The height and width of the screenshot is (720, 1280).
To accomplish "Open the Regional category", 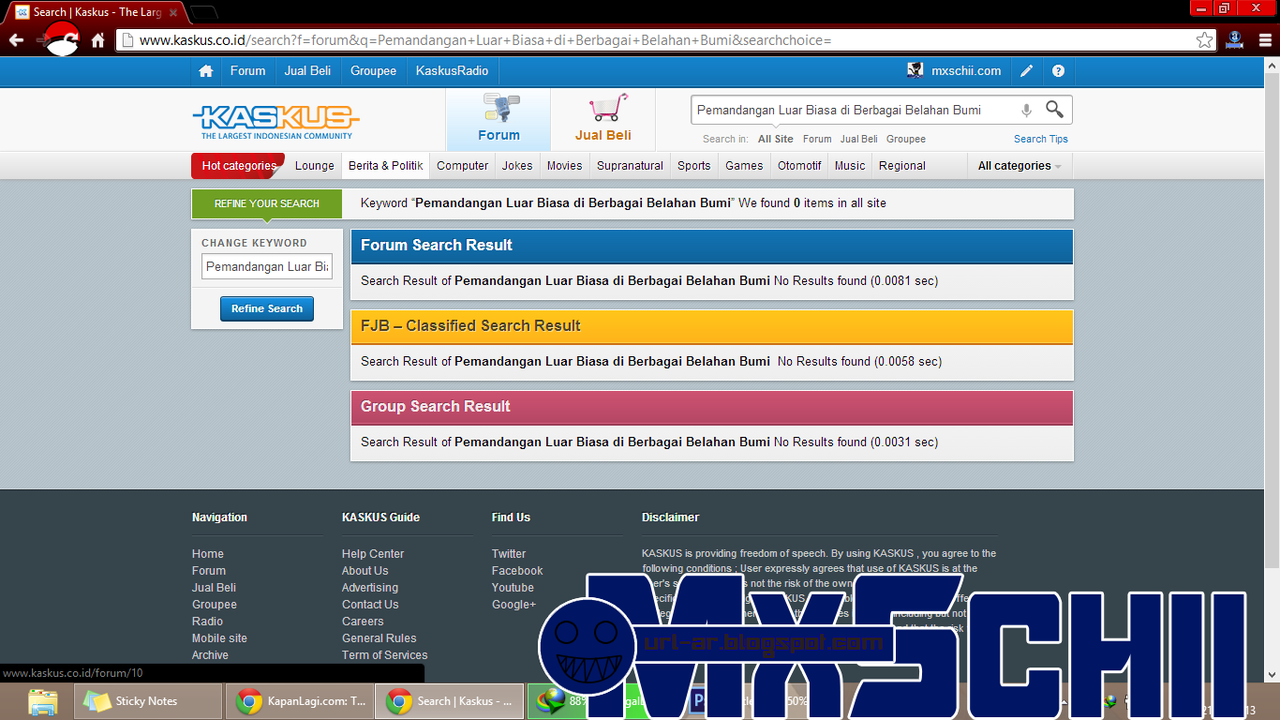I will pyautogui.click(x=903, y=166).
